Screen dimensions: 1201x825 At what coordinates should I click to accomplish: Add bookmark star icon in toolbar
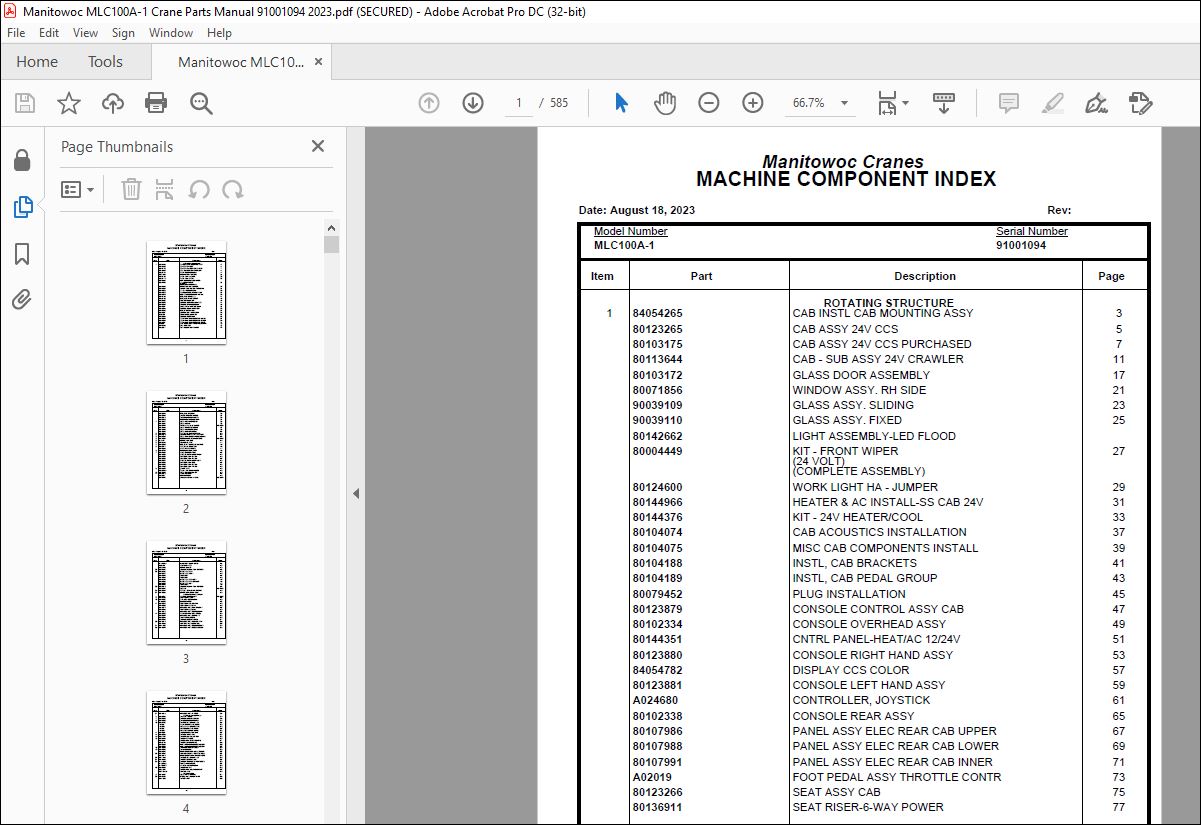(69, 103)
